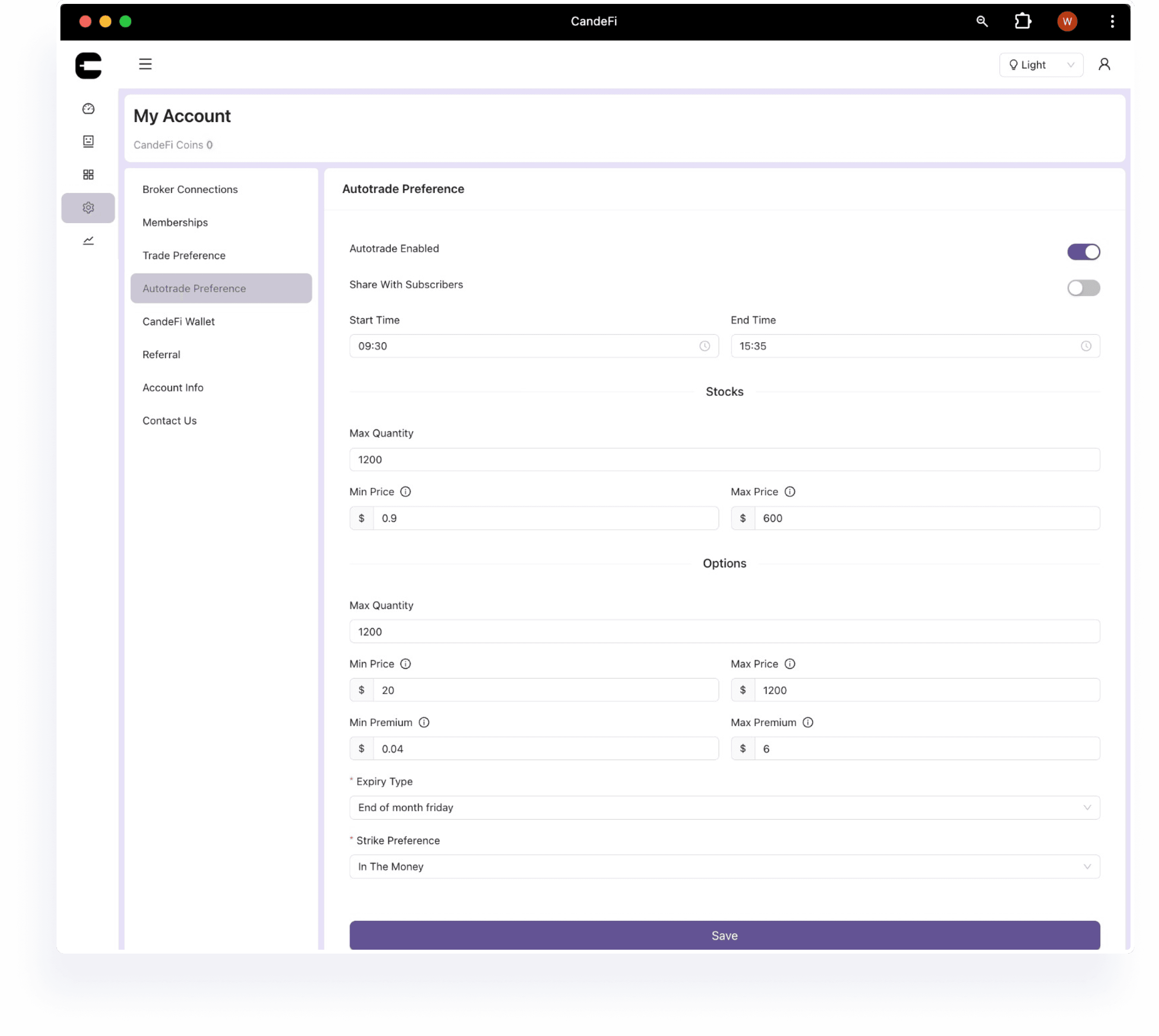
Task: Click info icon next to Min Premium
Action: tap(424, 722)
